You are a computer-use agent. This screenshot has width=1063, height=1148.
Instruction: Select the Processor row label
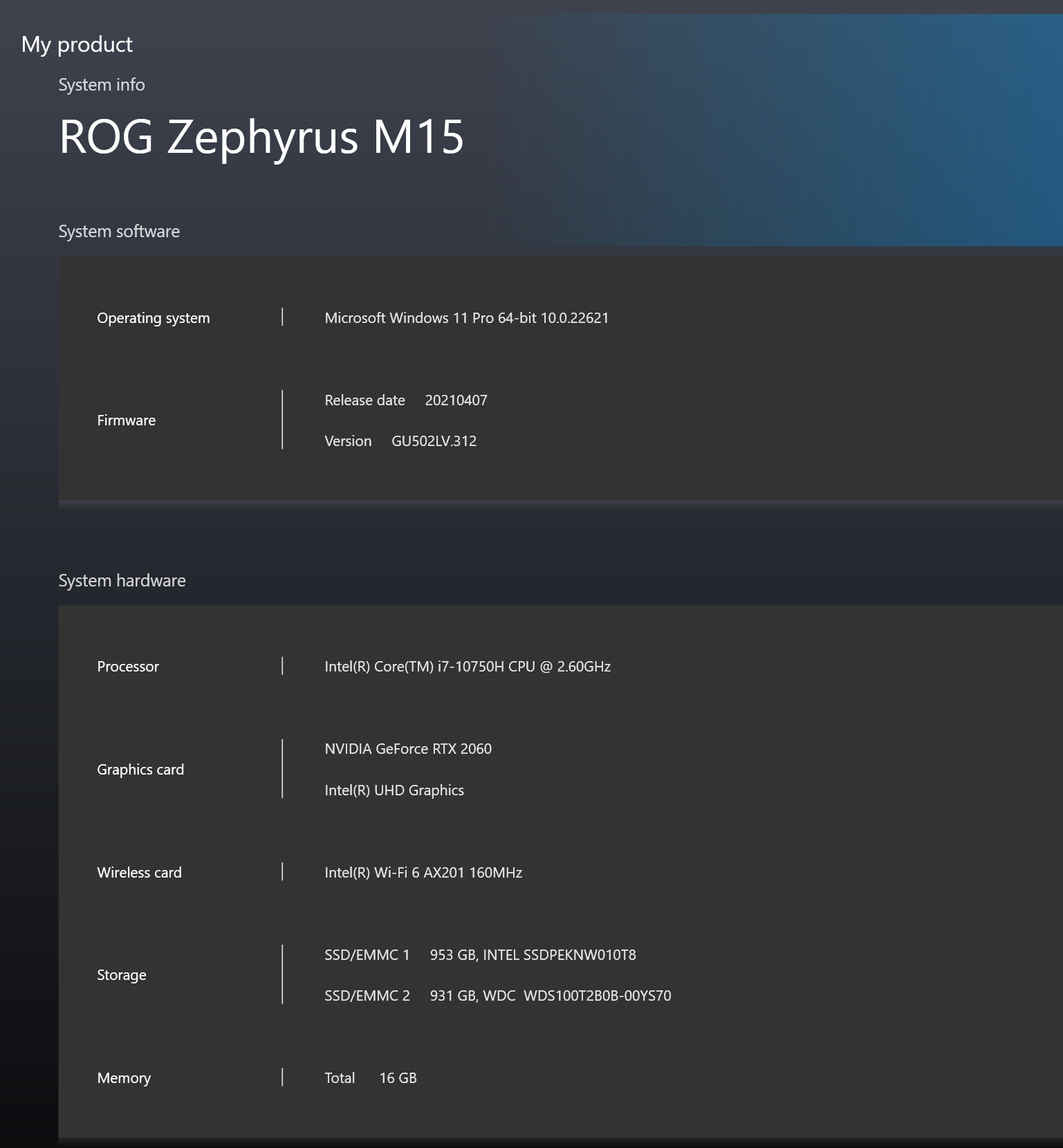[x=128, y=667]
